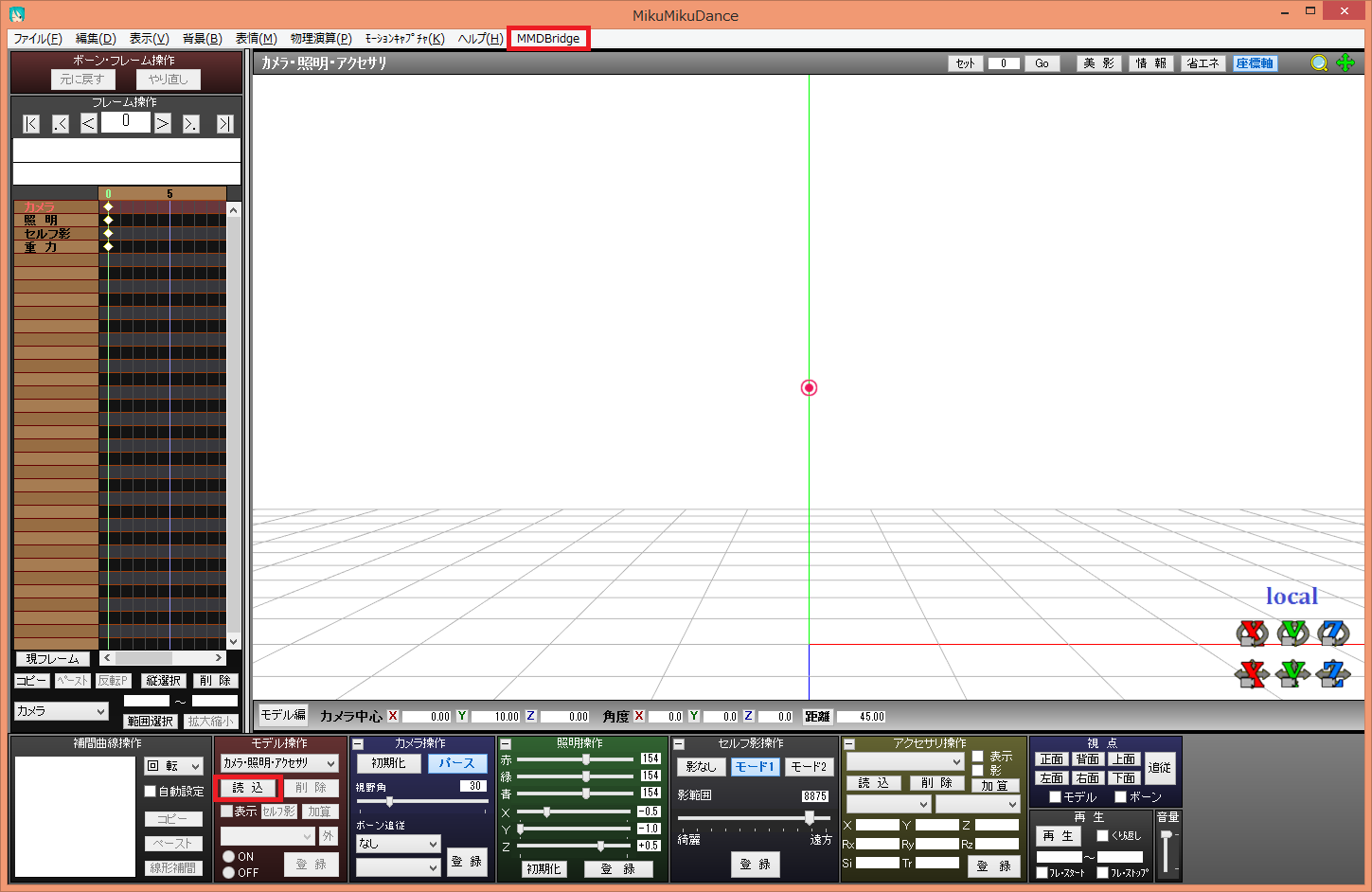The width and height of the screenshot is (1372, 892).
Task: Jump to the first frame button
Action: 31,124
